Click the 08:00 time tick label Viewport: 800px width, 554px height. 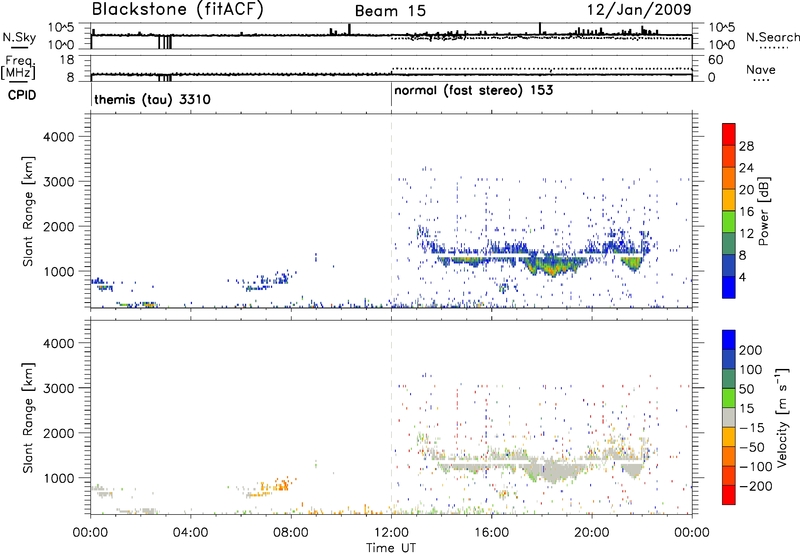[x=291, y=533]
